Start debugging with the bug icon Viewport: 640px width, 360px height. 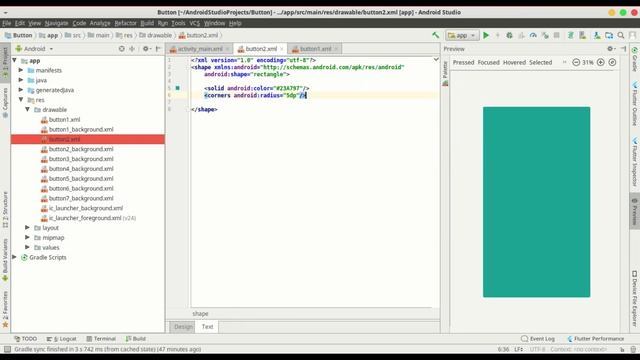(x=509, y=36)
